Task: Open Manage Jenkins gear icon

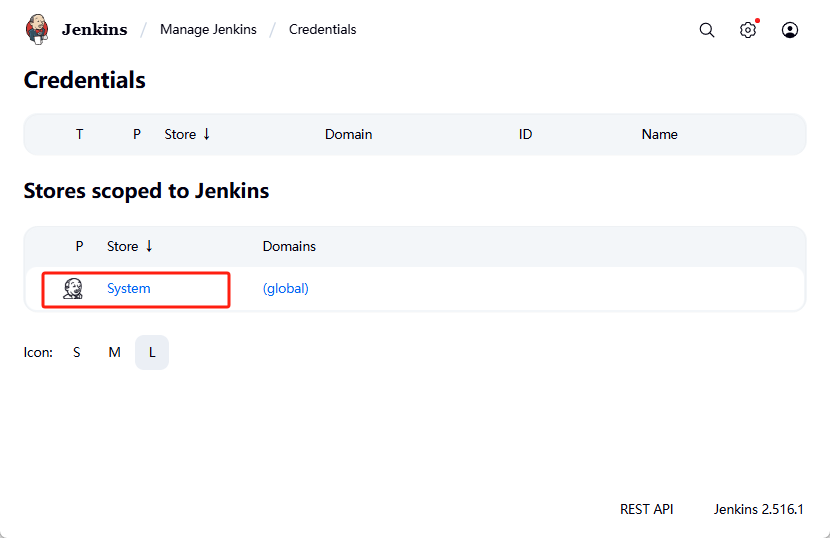Action: coord(748,30)
